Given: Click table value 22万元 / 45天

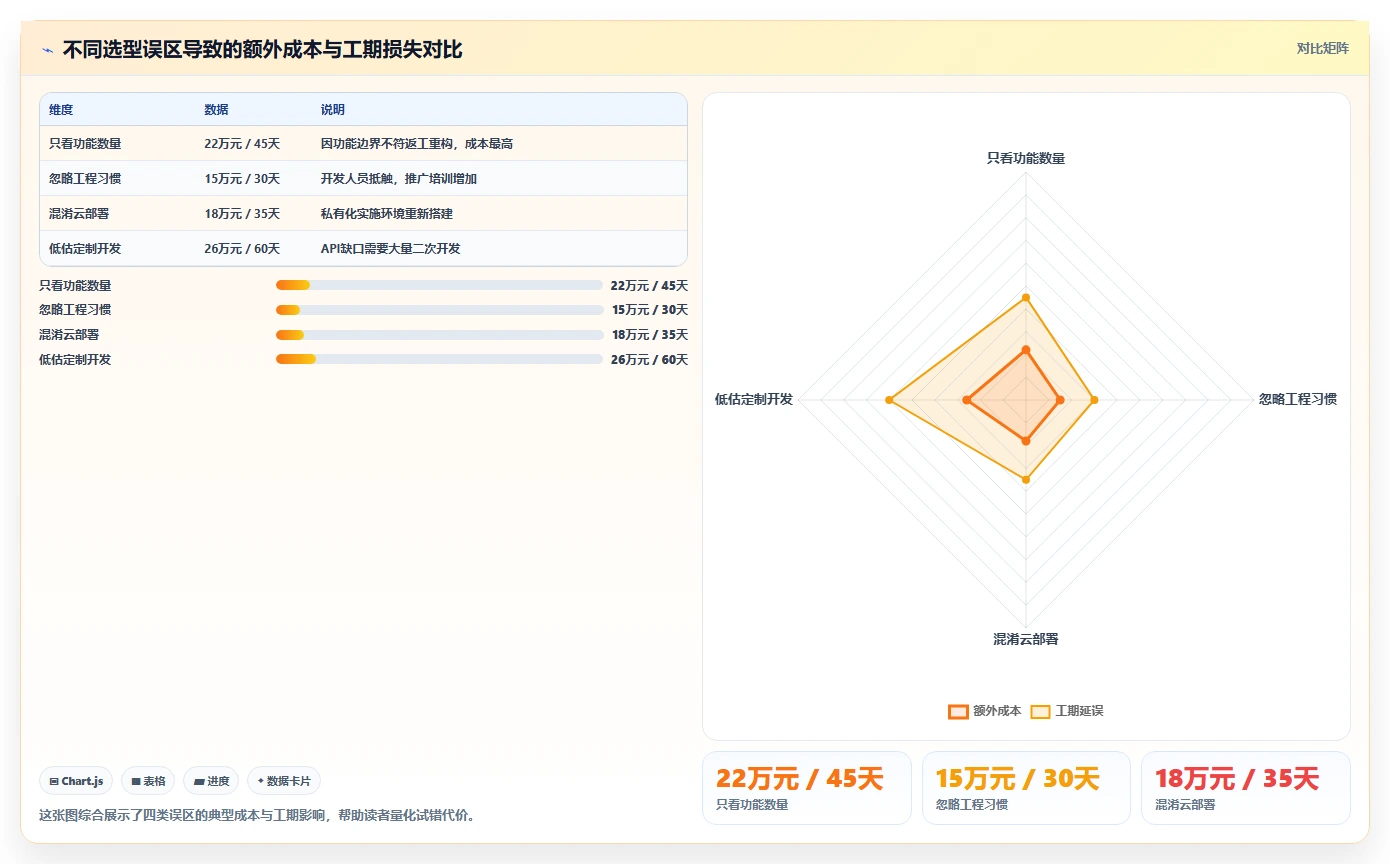Looking at the screenshot, I should [x=242, y=144].
